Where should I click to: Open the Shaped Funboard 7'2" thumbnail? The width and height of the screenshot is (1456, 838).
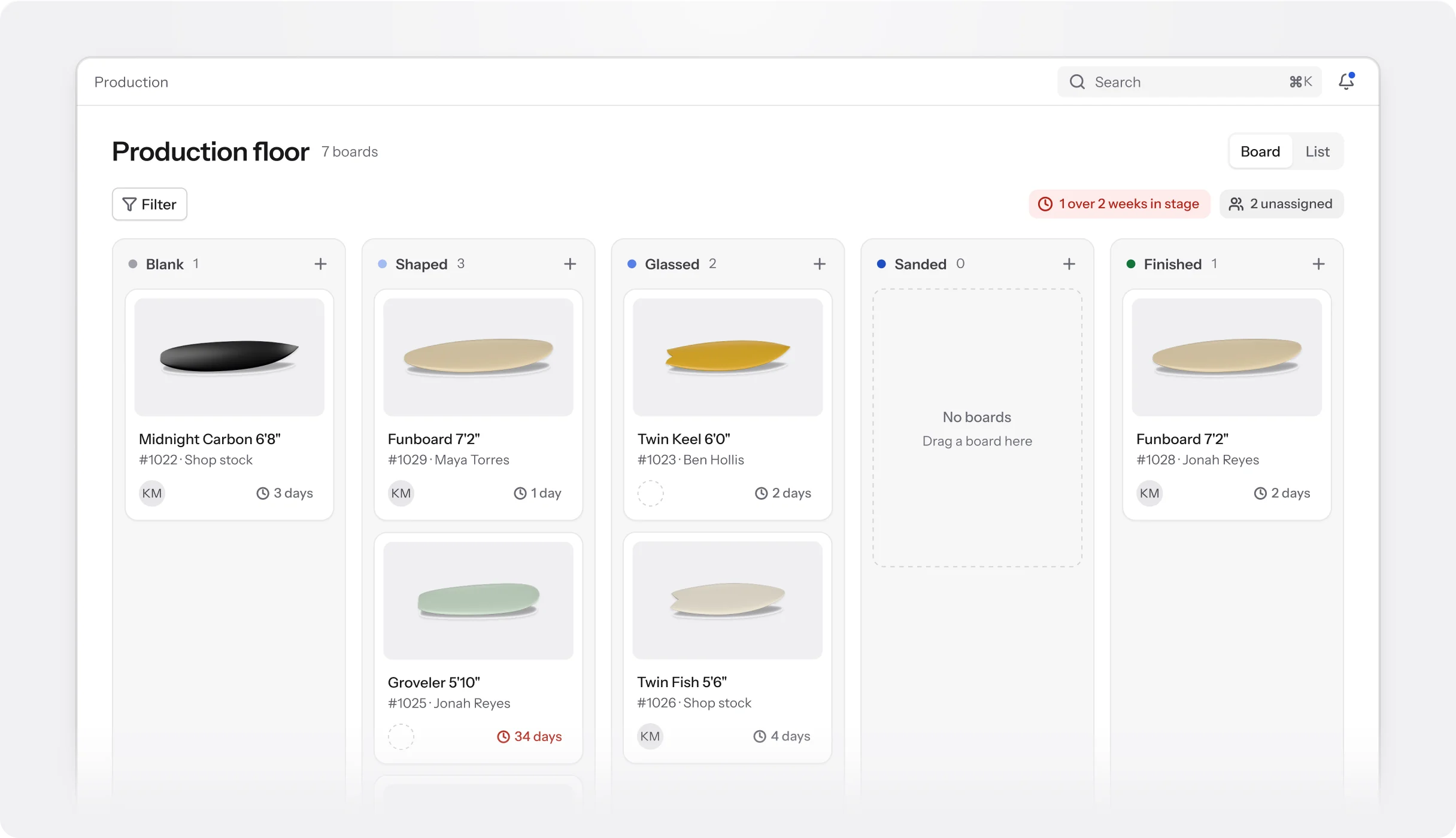pos(478,357)
